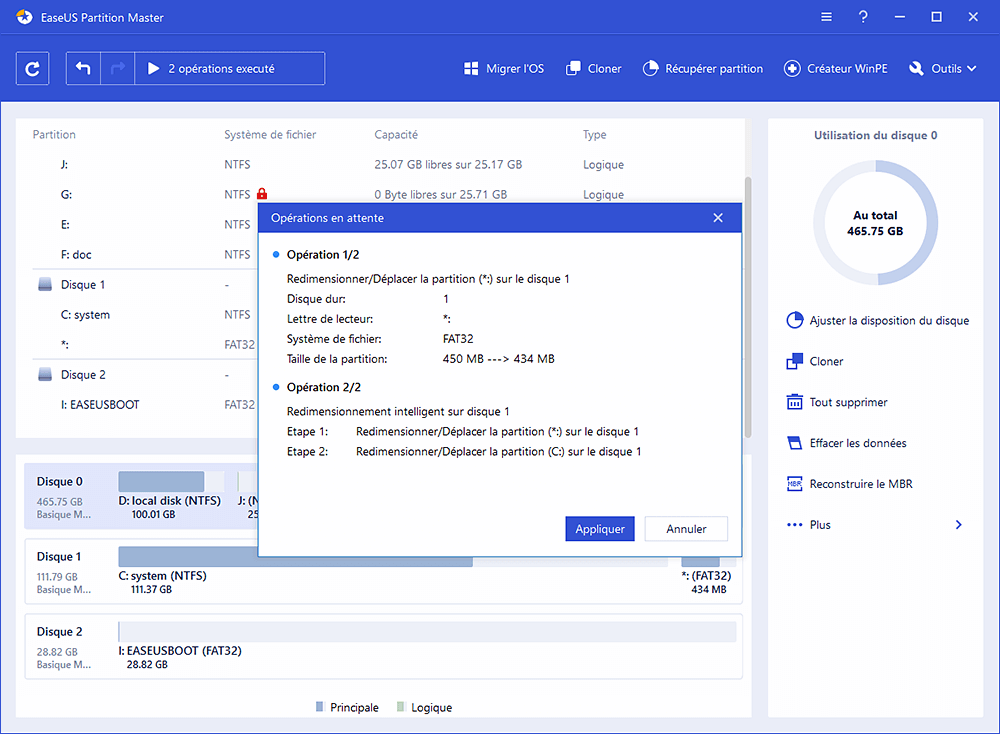
Task: Click the partition list vertical scrollbar
Action: pos(748,306)
